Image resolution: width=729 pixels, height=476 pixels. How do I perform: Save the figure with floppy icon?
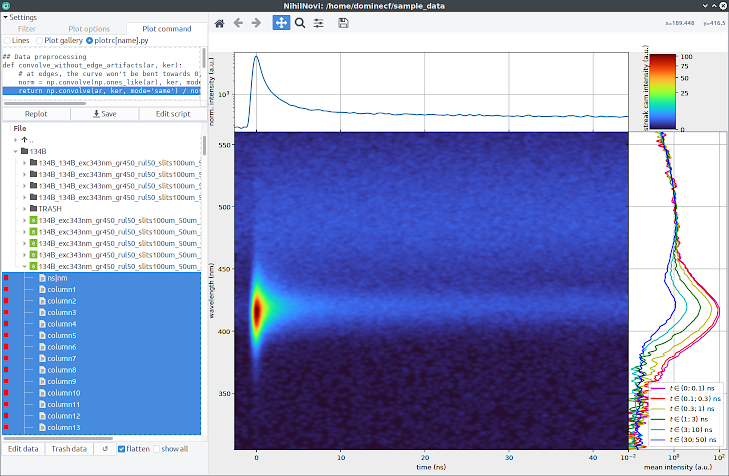point(343,23)
